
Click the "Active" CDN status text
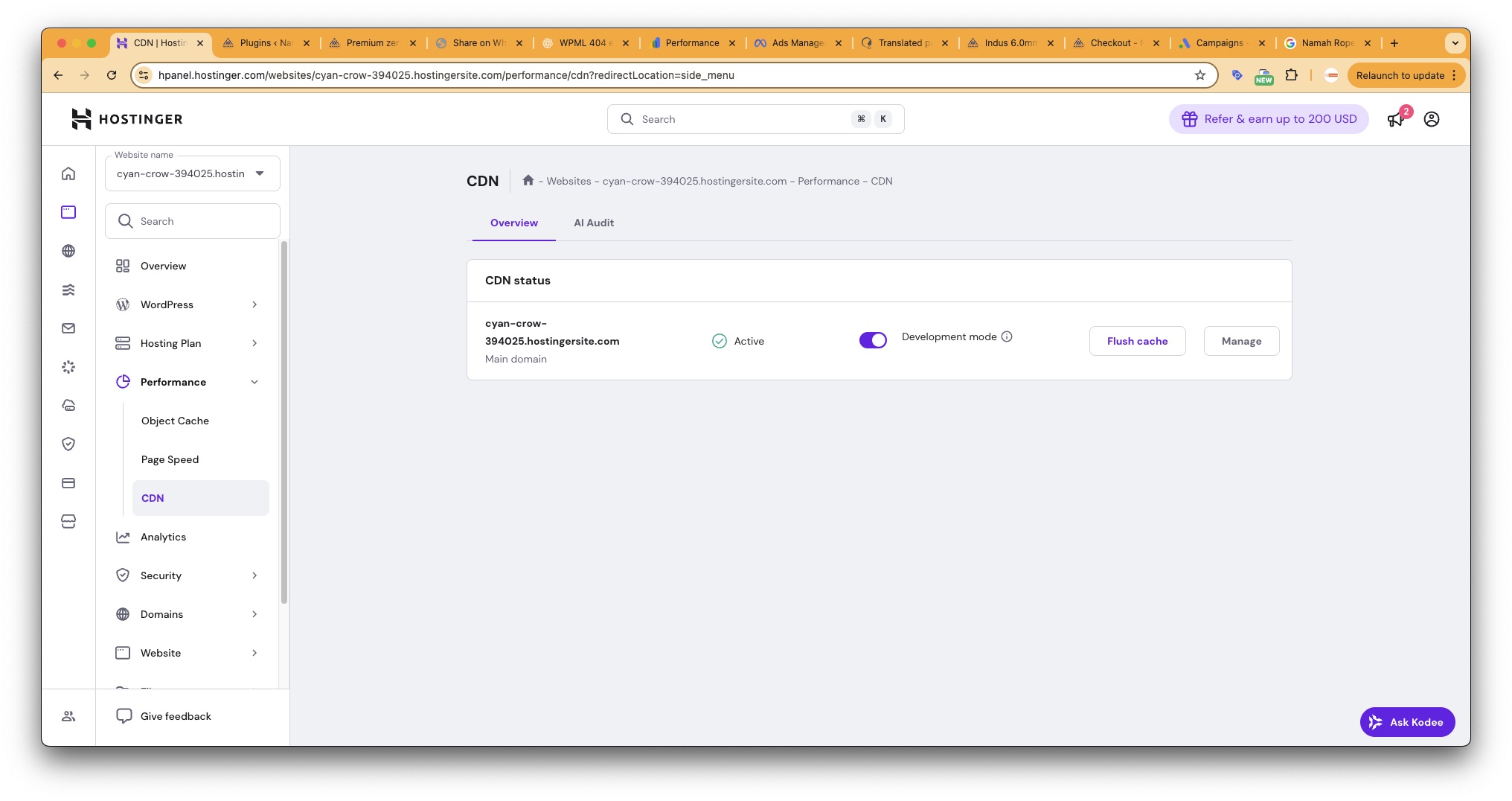coord(749,341)
